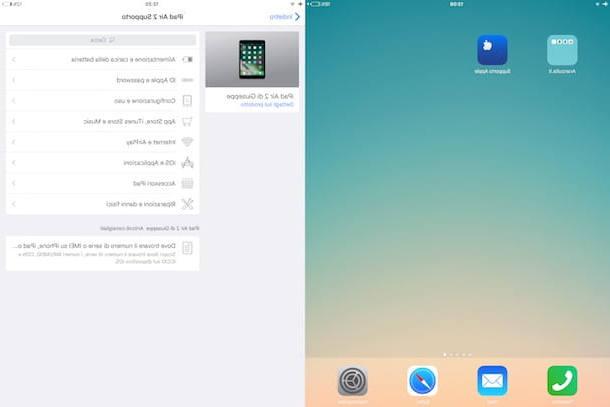Tap the tools icon for Riparazioni e danni fisici
Screen dimensions: 610x407
(x=187, y=204)
